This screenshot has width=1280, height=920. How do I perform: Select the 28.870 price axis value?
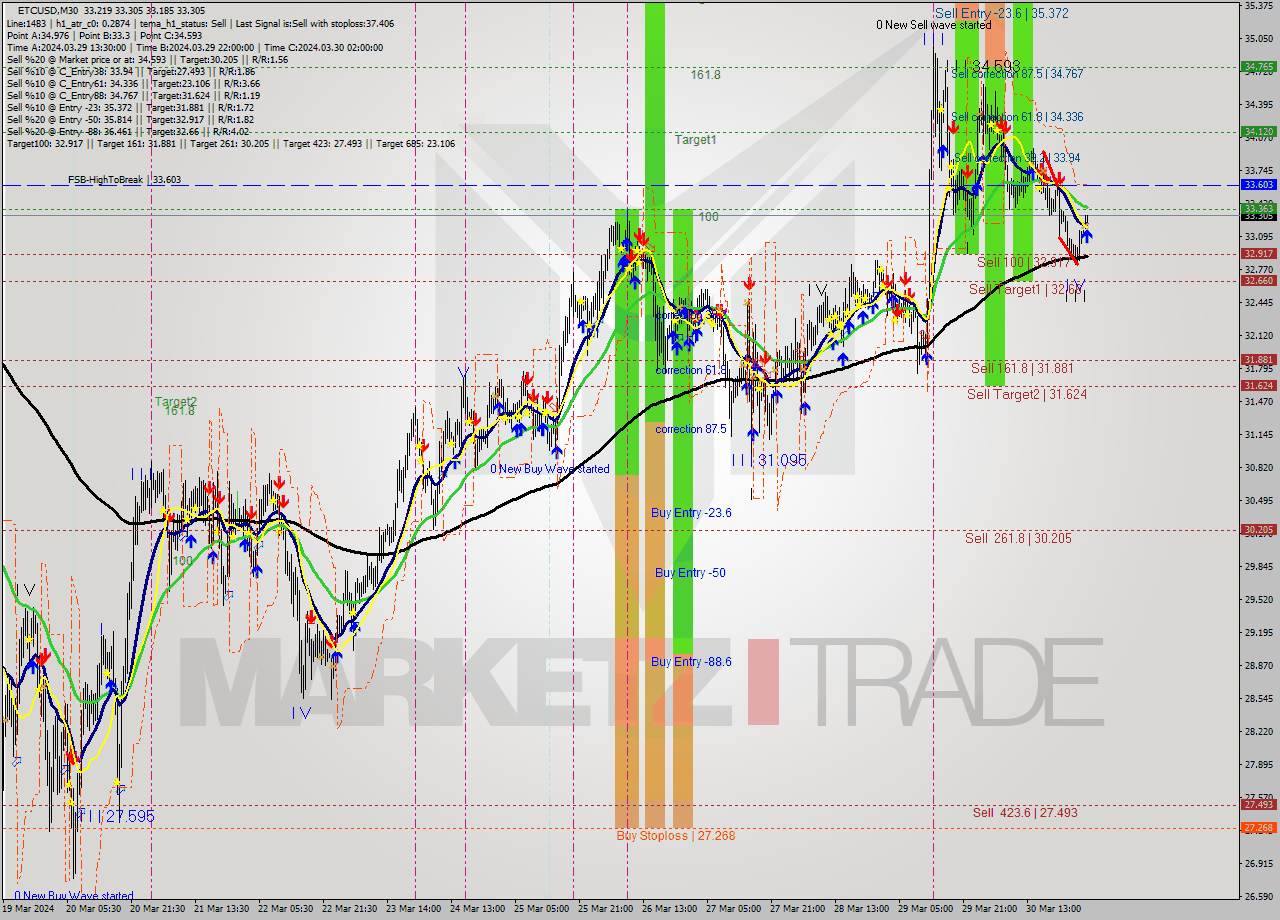pos(1258,665)
